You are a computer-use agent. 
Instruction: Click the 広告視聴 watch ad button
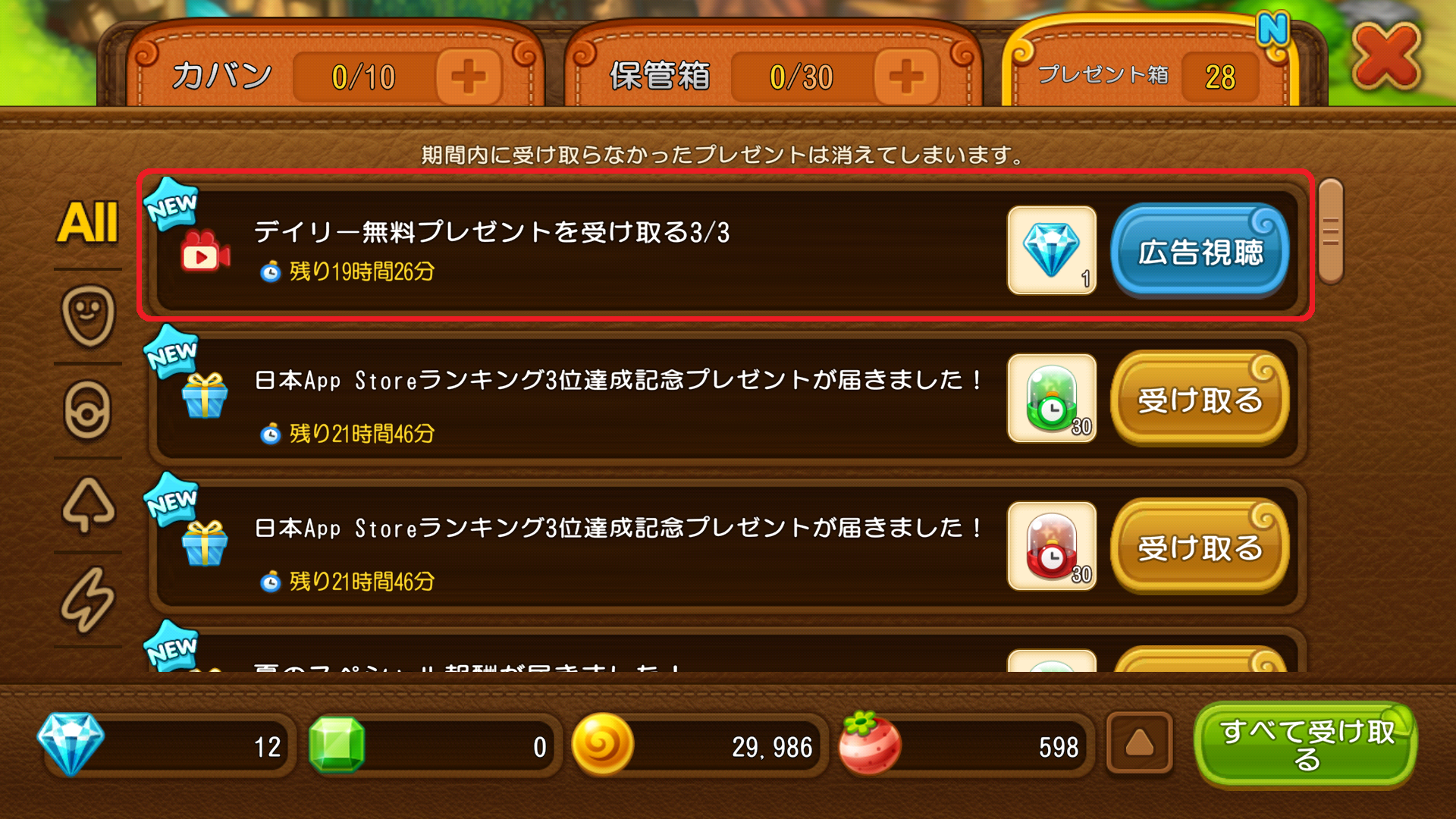pos(1200,250)
